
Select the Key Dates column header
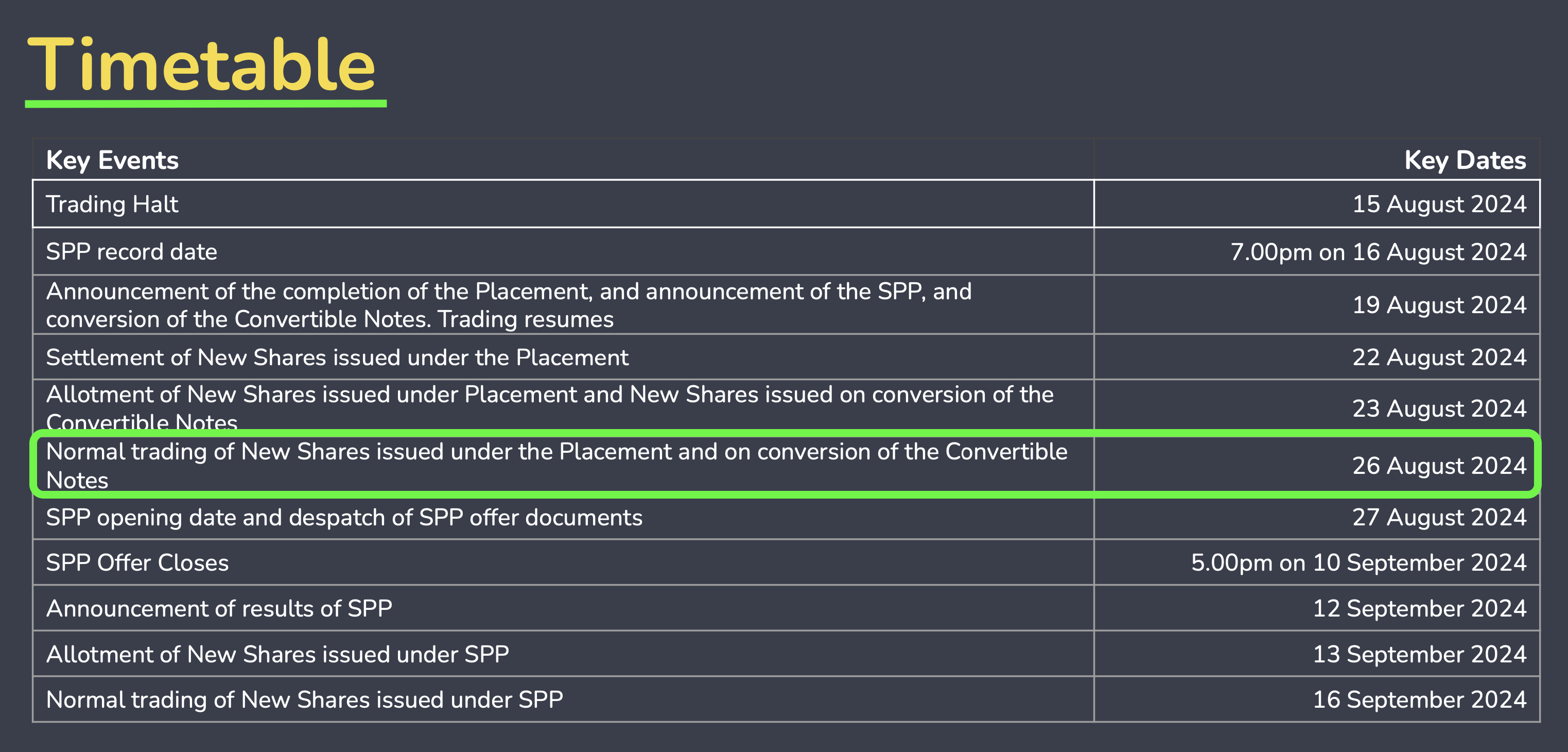pos(1465,160)
